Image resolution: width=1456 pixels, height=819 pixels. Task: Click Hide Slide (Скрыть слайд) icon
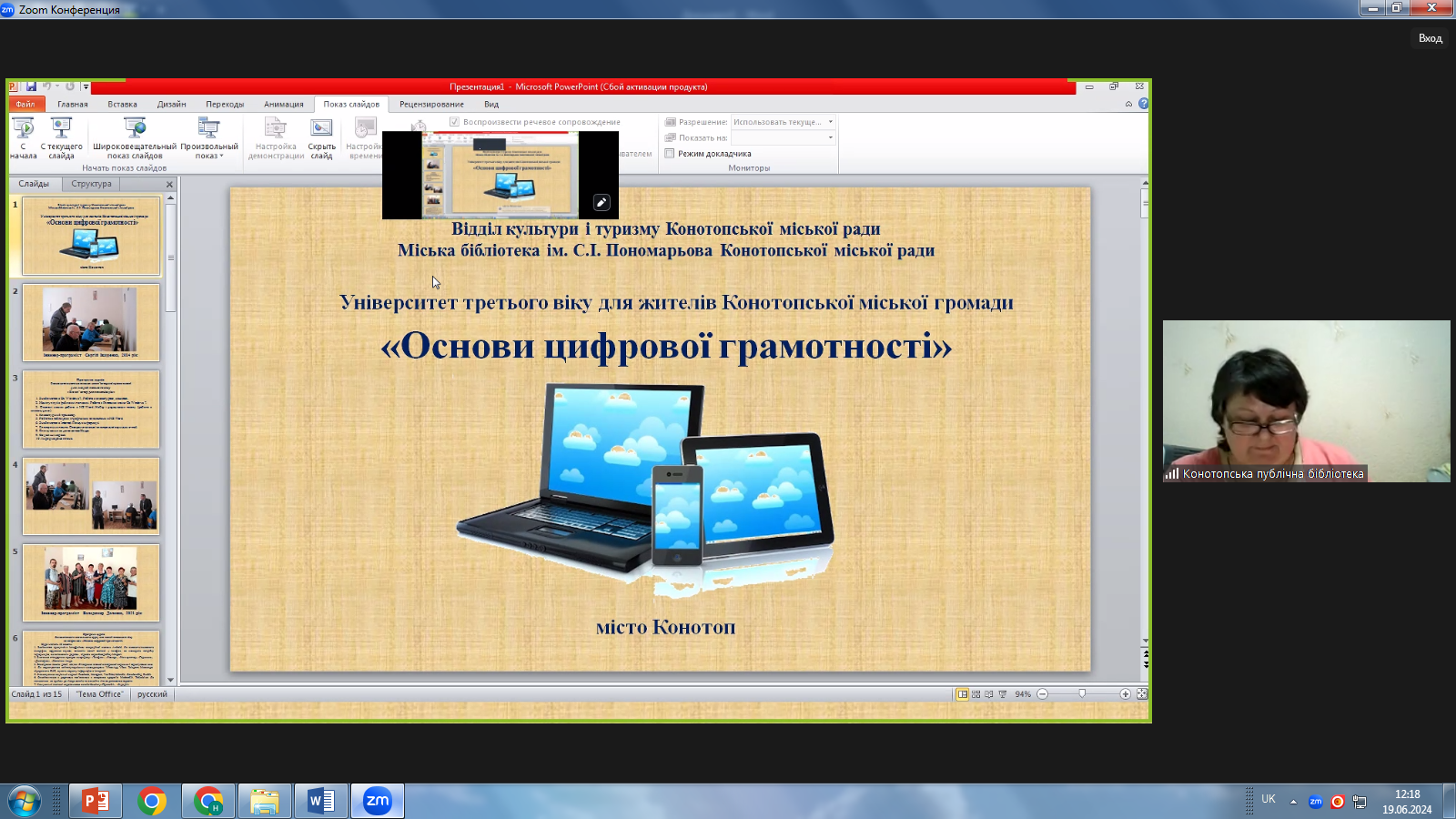(x=321, y=128)
